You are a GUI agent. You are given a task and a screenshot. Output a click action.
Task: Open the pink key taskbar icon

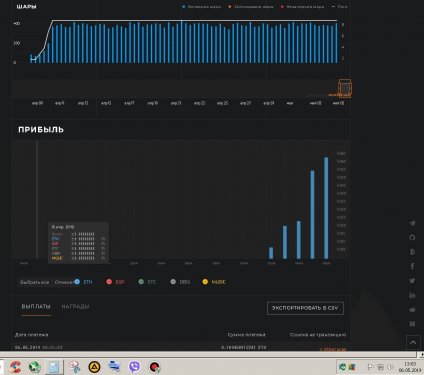point(75,367)
